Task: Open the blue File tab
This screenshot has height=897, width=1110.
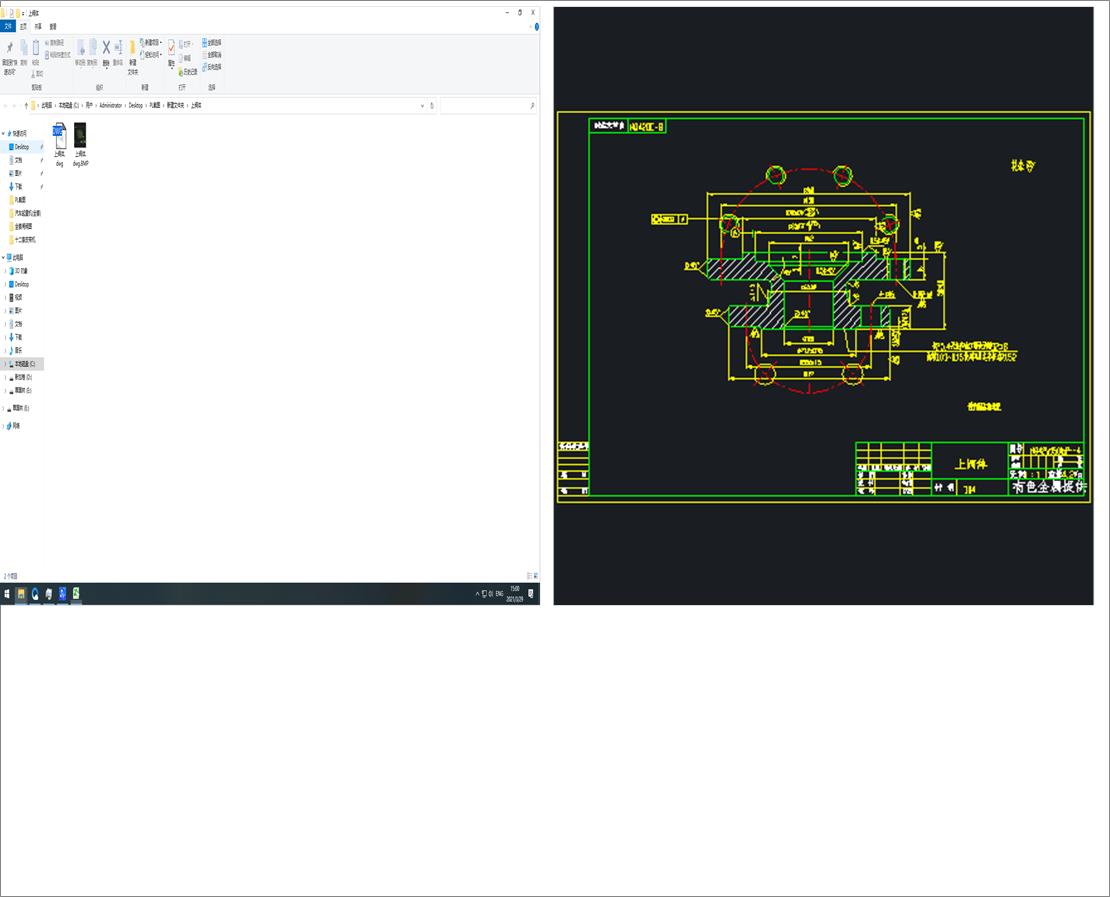Action: tap(8, 26)
